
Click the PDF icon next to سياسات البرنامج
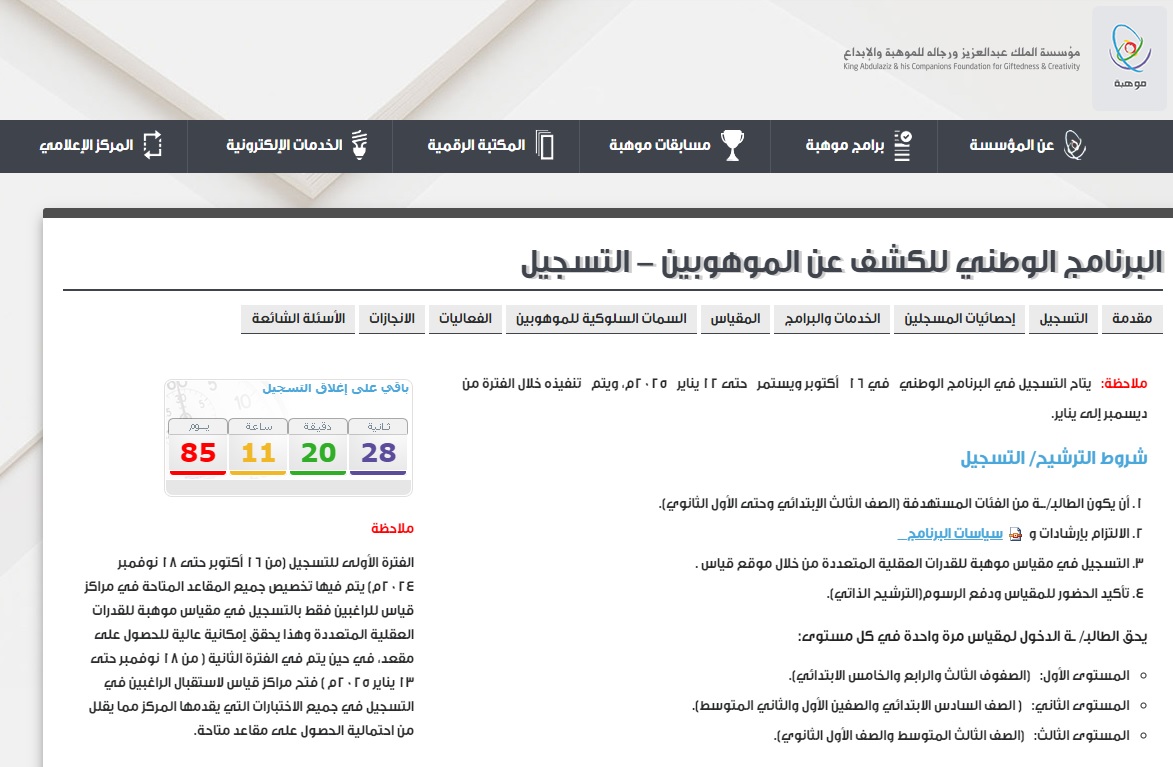click(x=1015, y=534)
